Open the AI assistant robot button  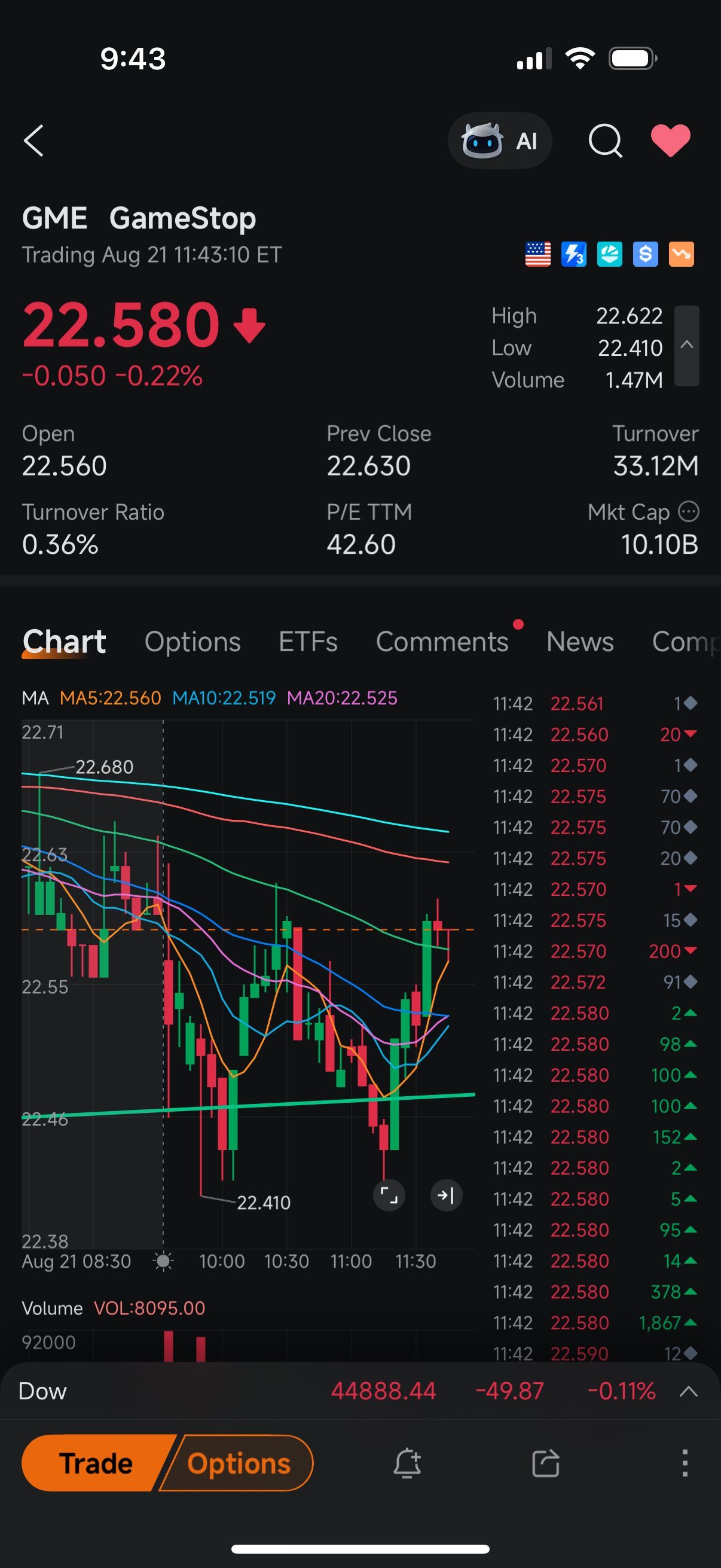[x=500, y=141]
